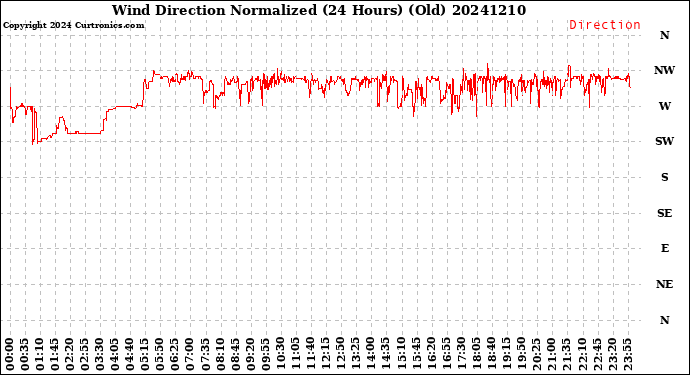Screen dimensions: 690x375
Task: Click the 'Copyright 2024 Curtronics.com' text
Action: coord(73,26)
